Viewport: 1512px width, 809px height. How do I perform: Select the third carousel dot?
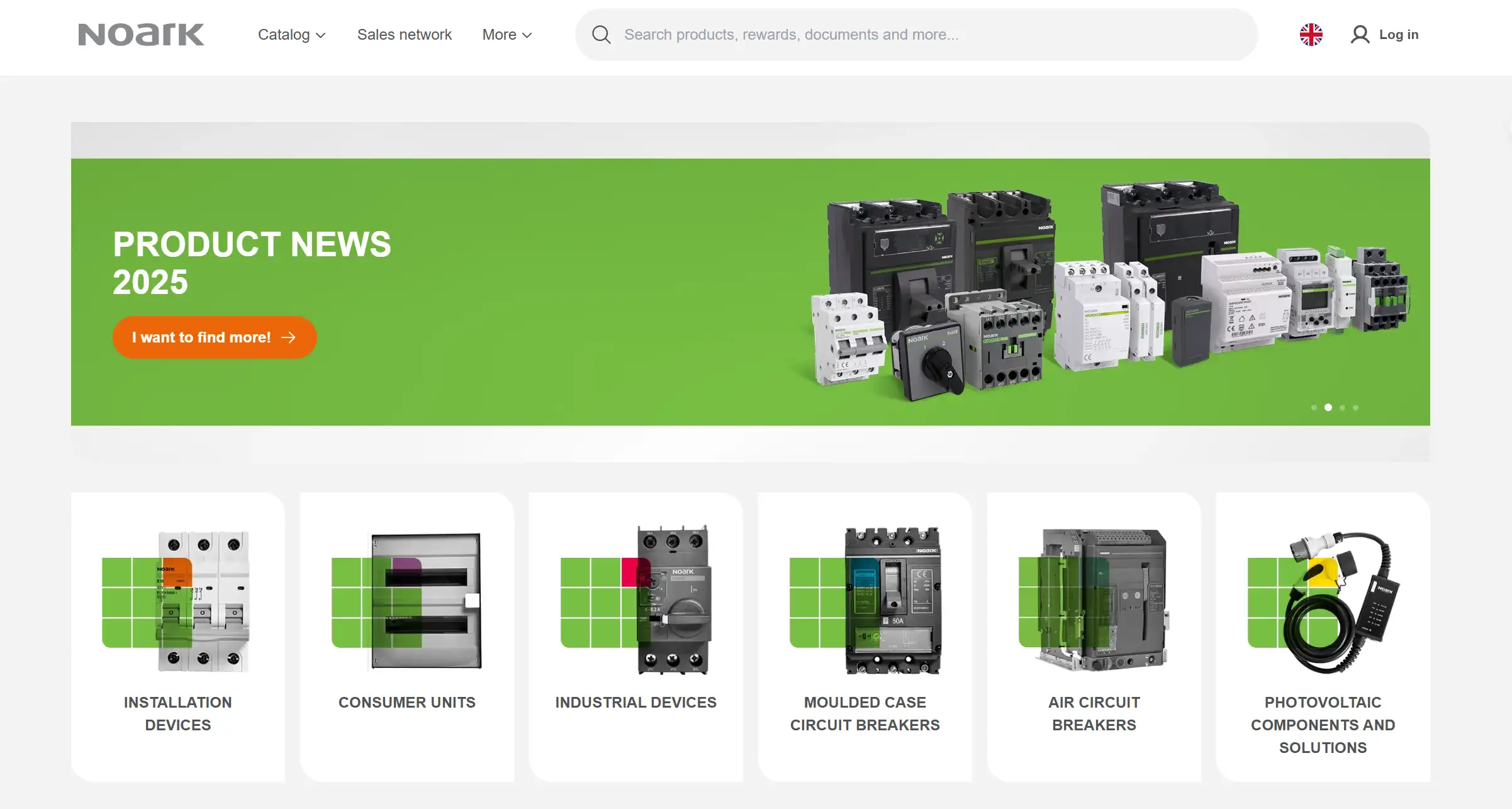(1342, 408)
